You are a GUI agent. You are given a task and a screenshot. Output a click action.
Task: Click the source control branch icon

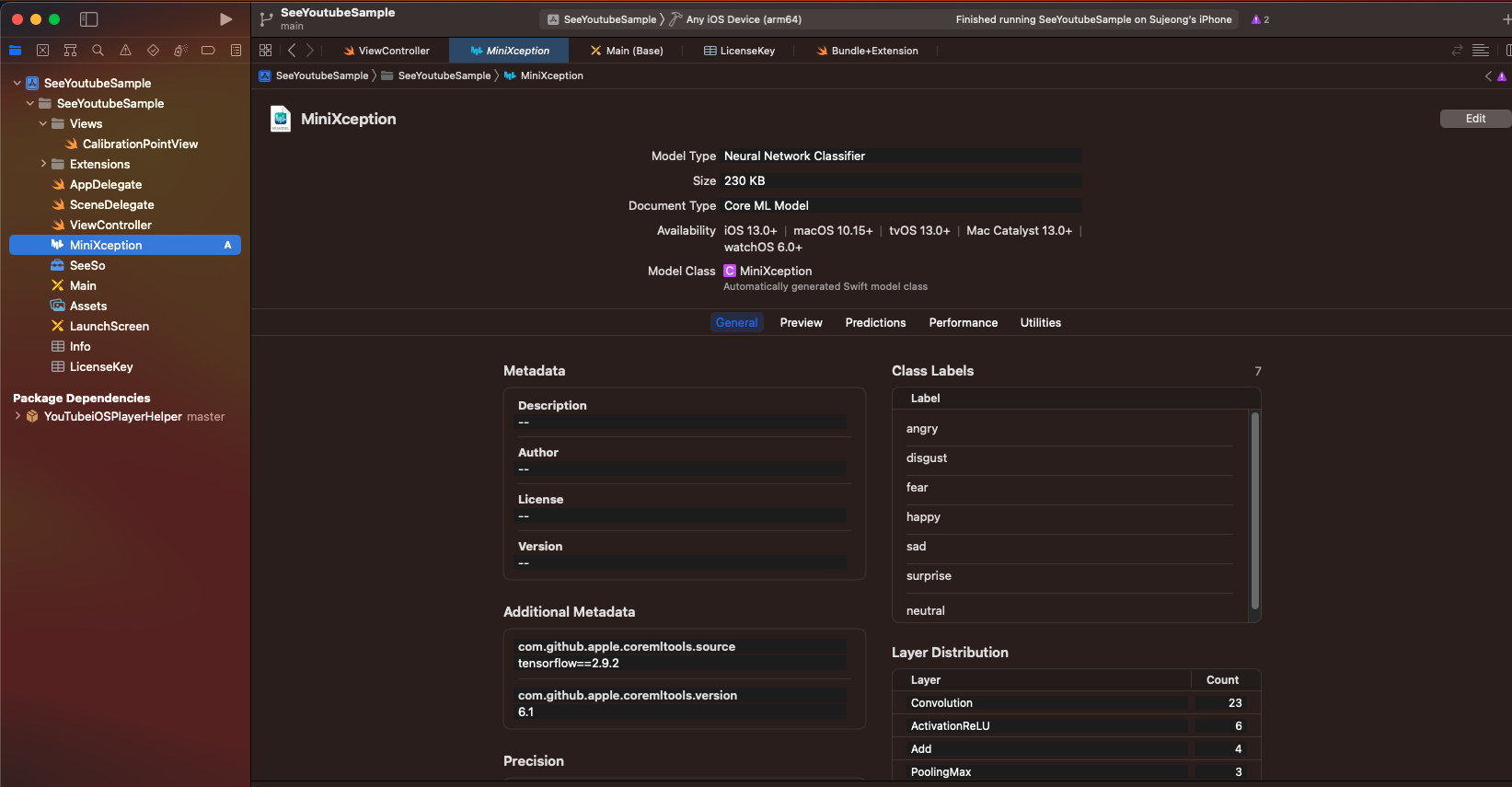266,19
